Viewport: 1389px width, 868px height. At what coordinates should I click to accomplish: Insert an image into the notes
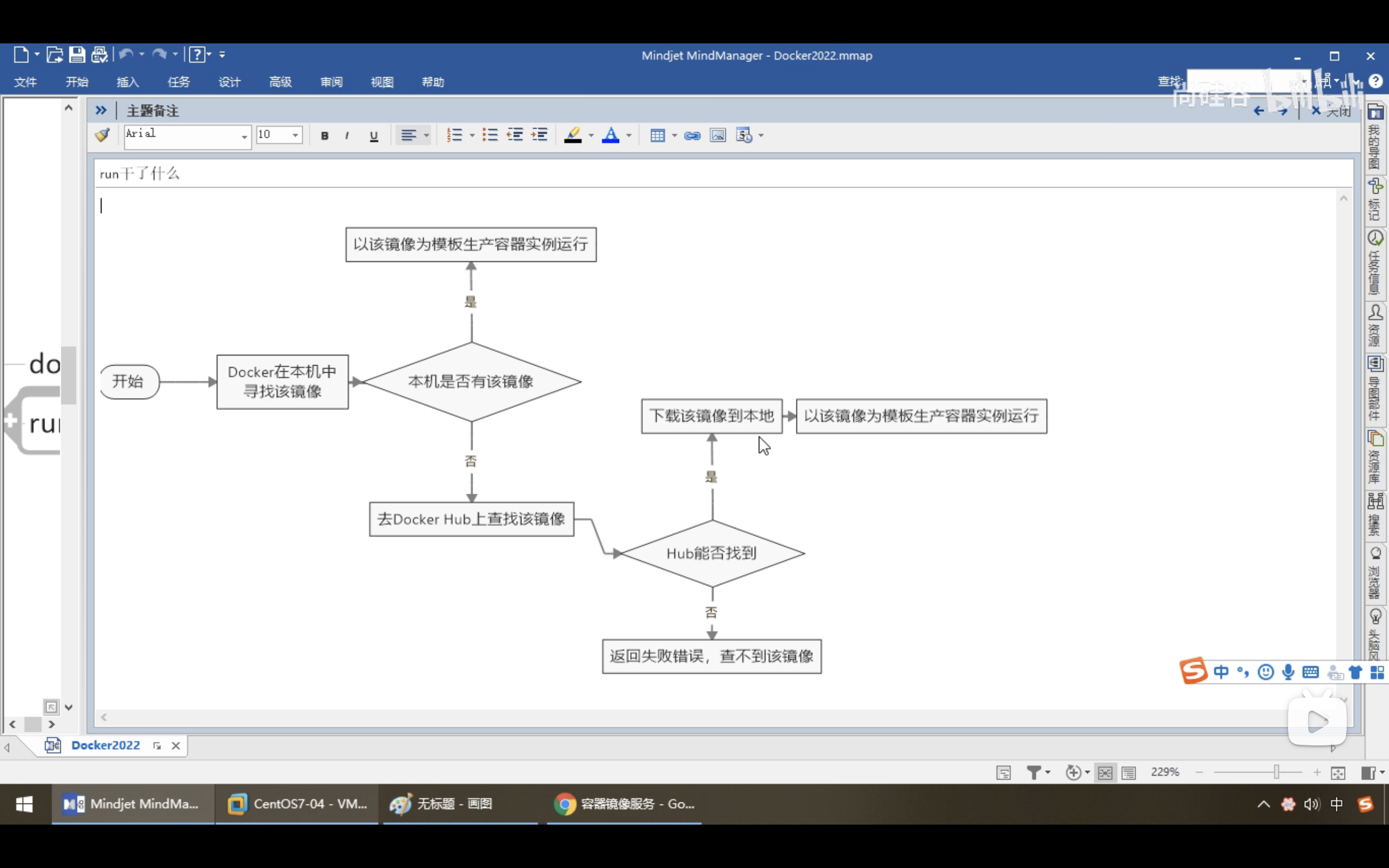point(718,136)
